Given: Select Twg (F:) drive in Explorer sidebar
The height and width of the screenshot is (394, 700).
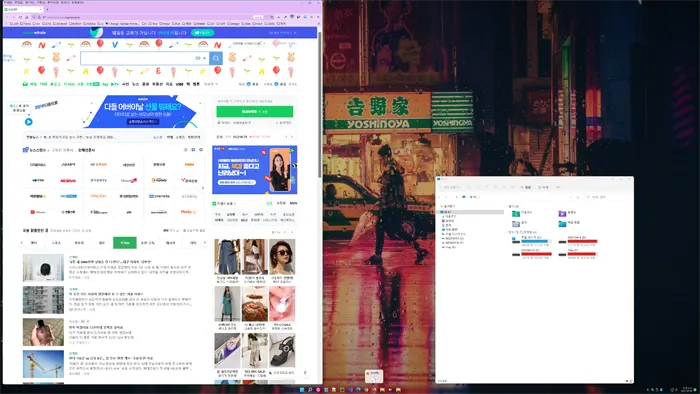Looking at the screenshot, I should 450,247.
